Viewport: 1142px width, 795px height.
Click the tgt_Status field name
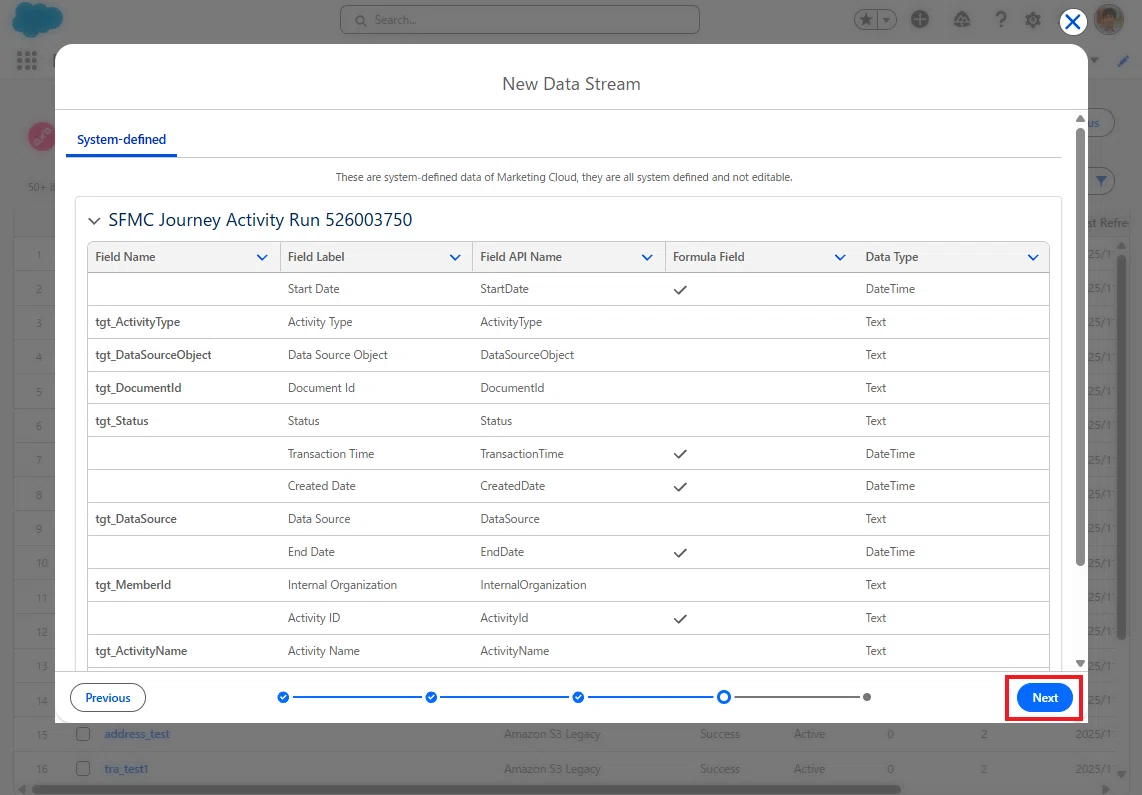[x=122, y=421]
